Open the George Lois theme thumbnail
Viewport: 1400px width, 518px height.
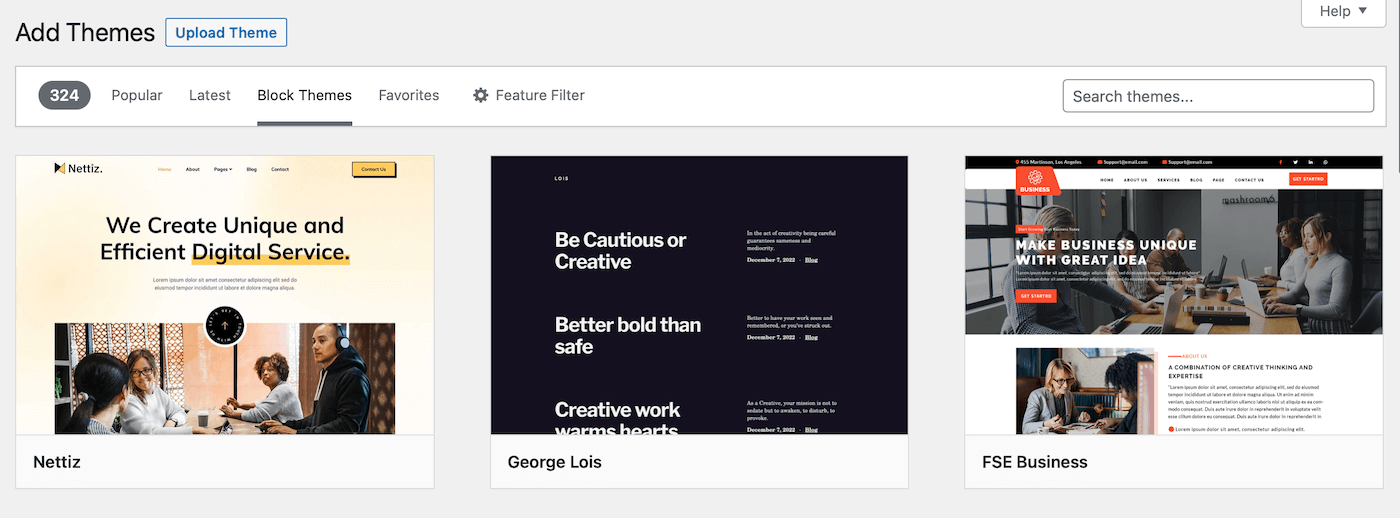(699, 295)
